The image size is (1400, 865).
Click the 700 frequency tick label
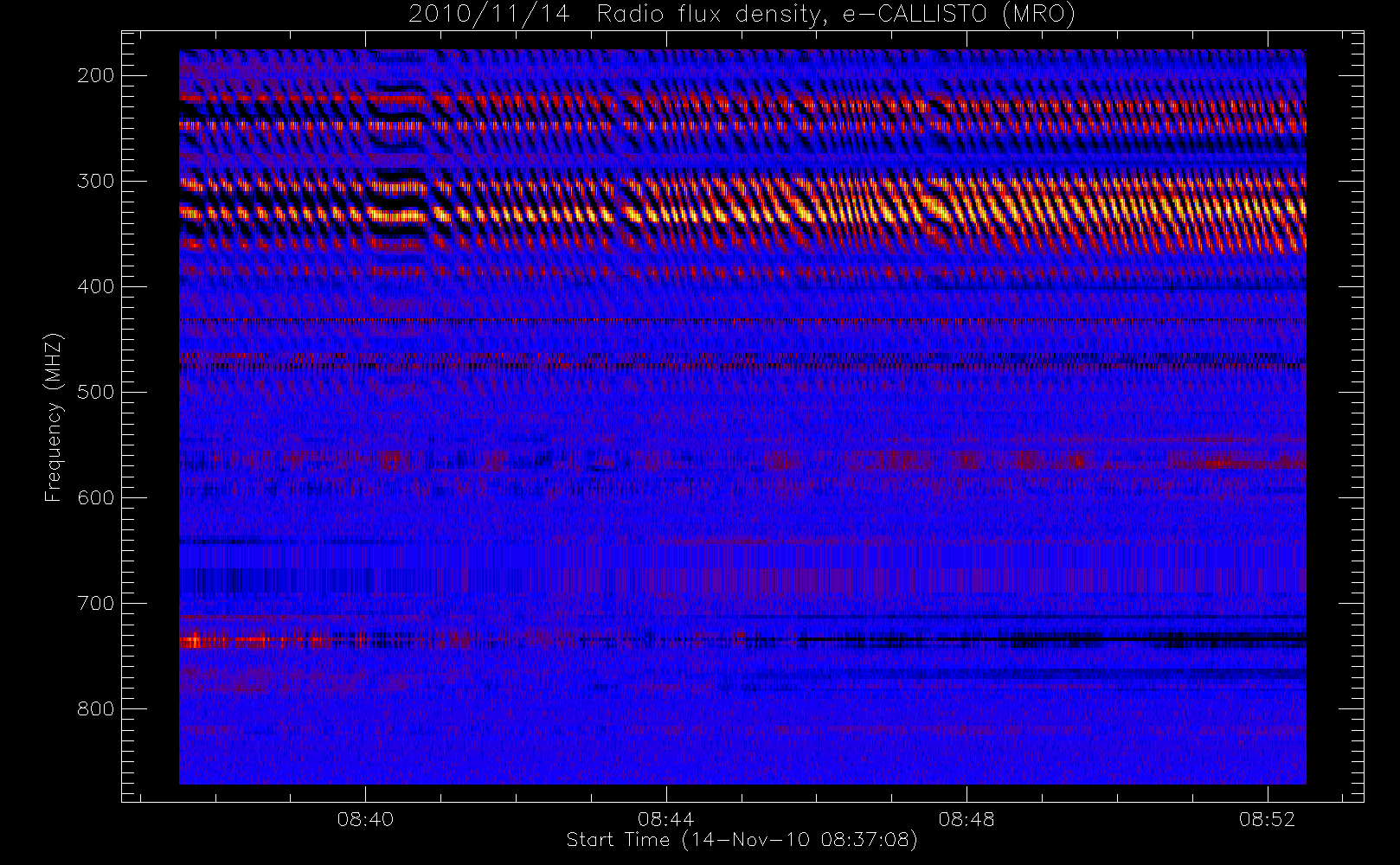coord(95,603)
